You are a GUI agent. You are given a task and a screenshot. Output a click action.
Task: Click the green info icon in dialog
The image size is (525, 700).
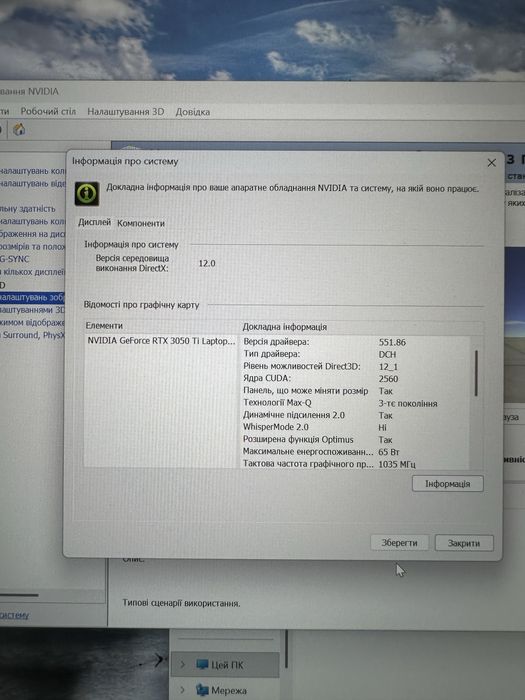point(87,193)
